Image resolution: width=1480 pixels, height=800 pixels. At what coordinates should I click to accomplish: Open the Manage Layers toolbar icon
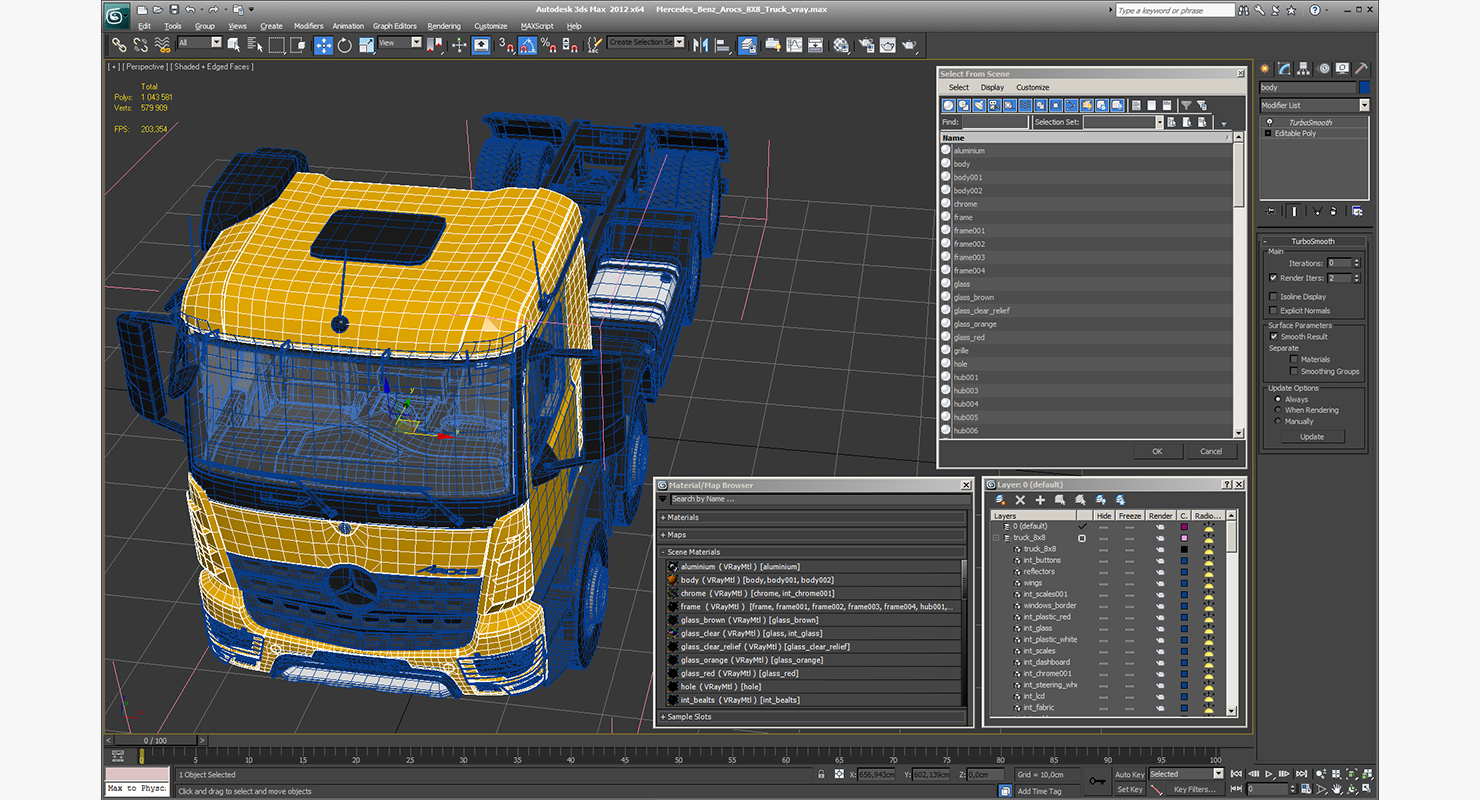(x=748, y=45)
